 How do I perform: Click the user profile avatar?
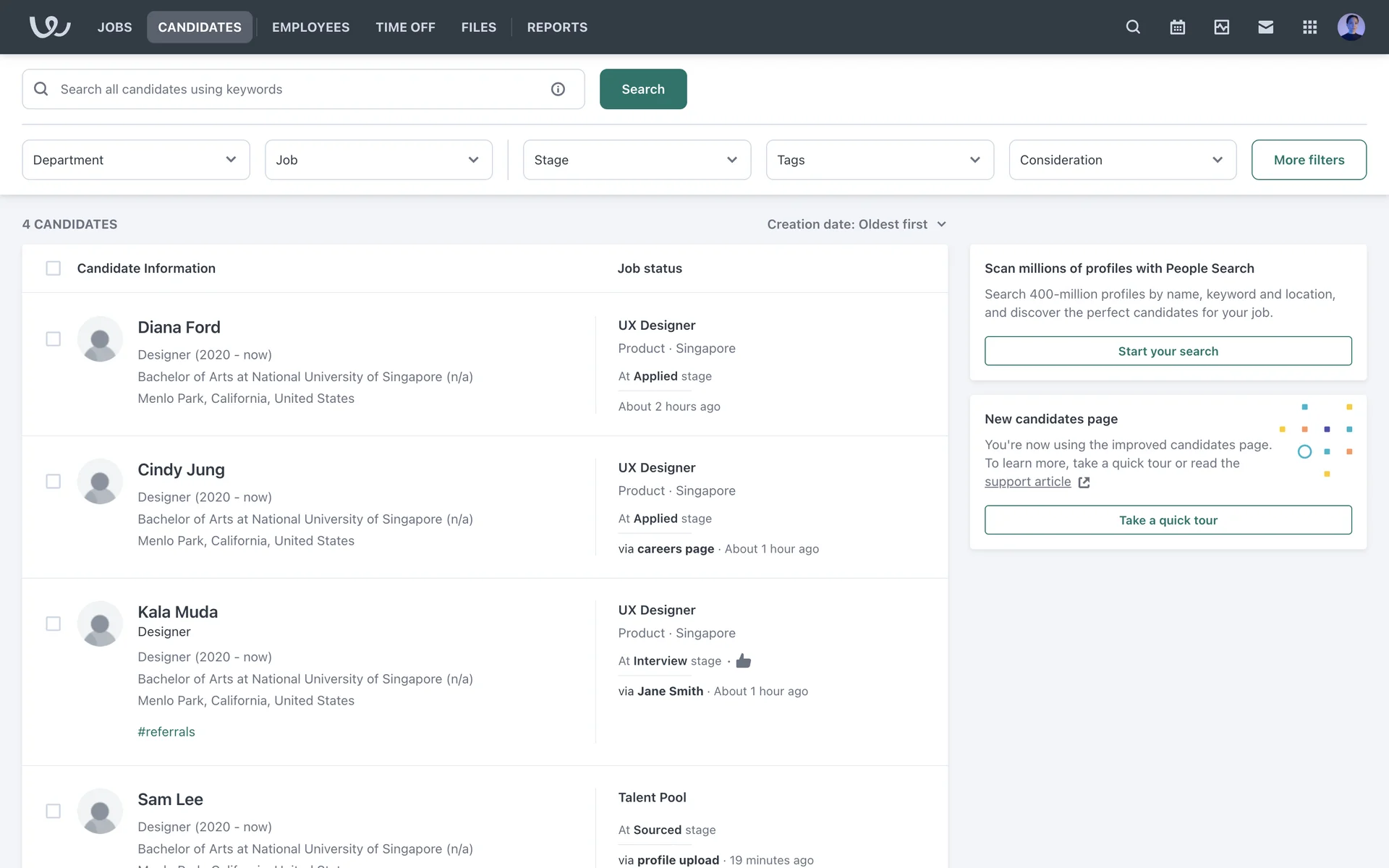tap(1351, 27)
